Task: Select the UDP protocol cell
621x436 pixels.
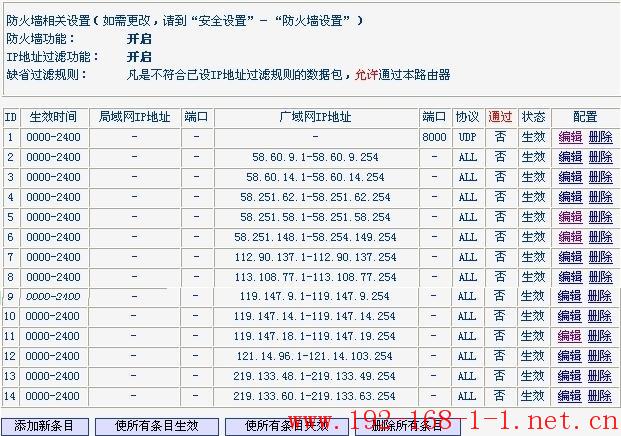Action: (x=467, y=137)
